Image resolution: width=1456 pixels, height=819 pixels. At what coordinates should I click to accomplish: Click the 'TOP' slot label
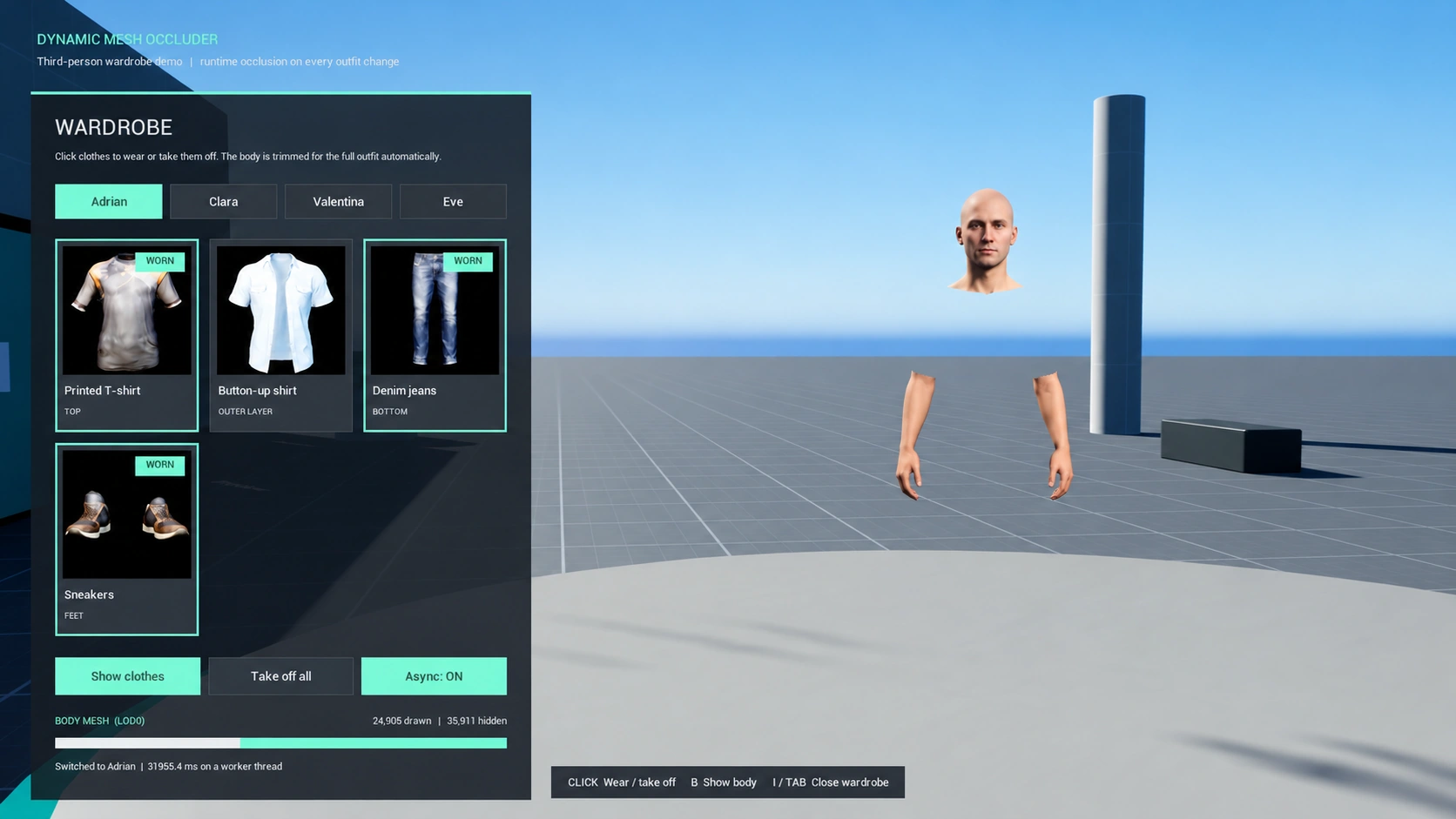pos(72,412)
